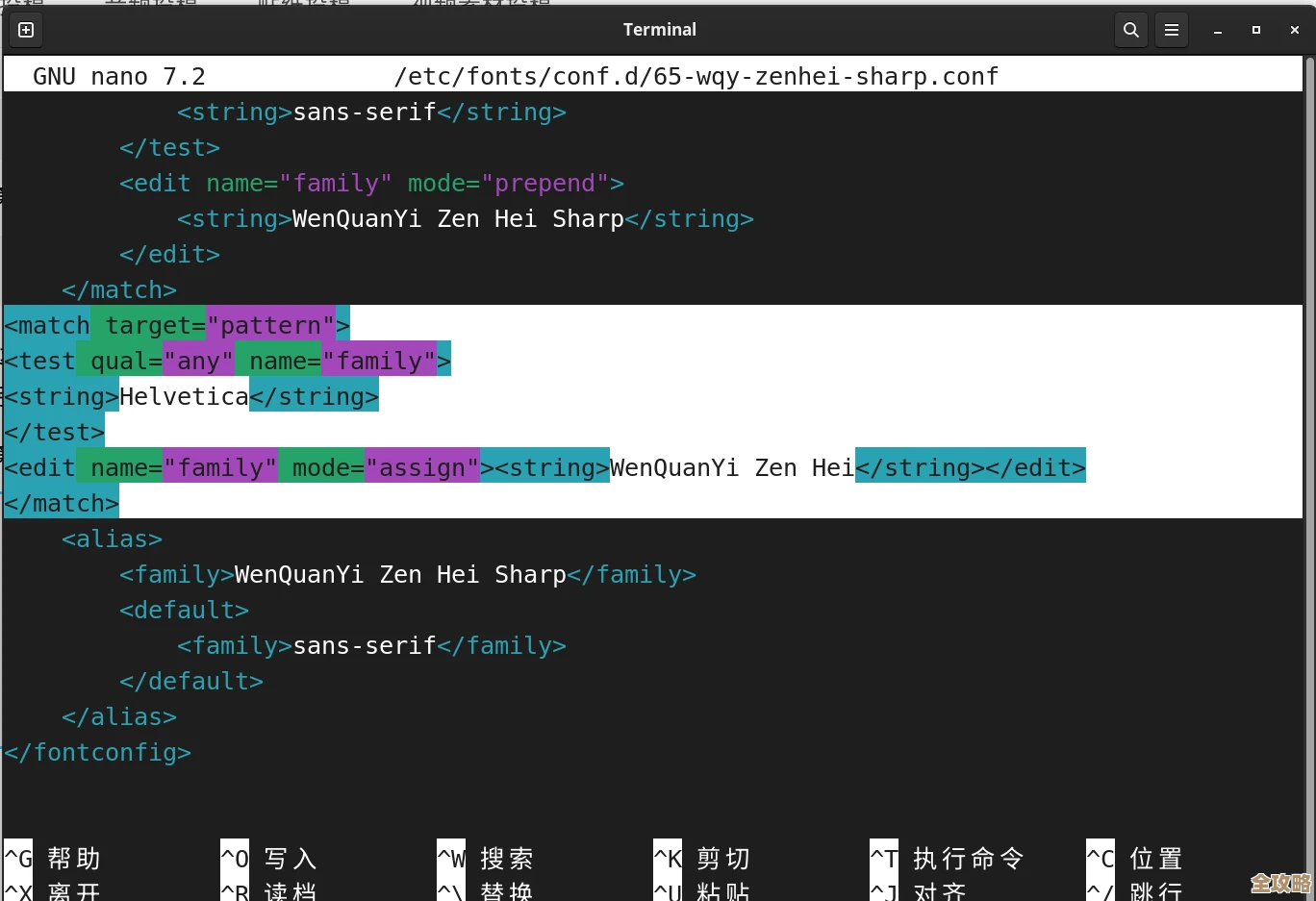Click the ^T 执行命令 execute shortcut
Image resolution: width=1316 pixels, height=901 pixels.
(x=948, y=858)
